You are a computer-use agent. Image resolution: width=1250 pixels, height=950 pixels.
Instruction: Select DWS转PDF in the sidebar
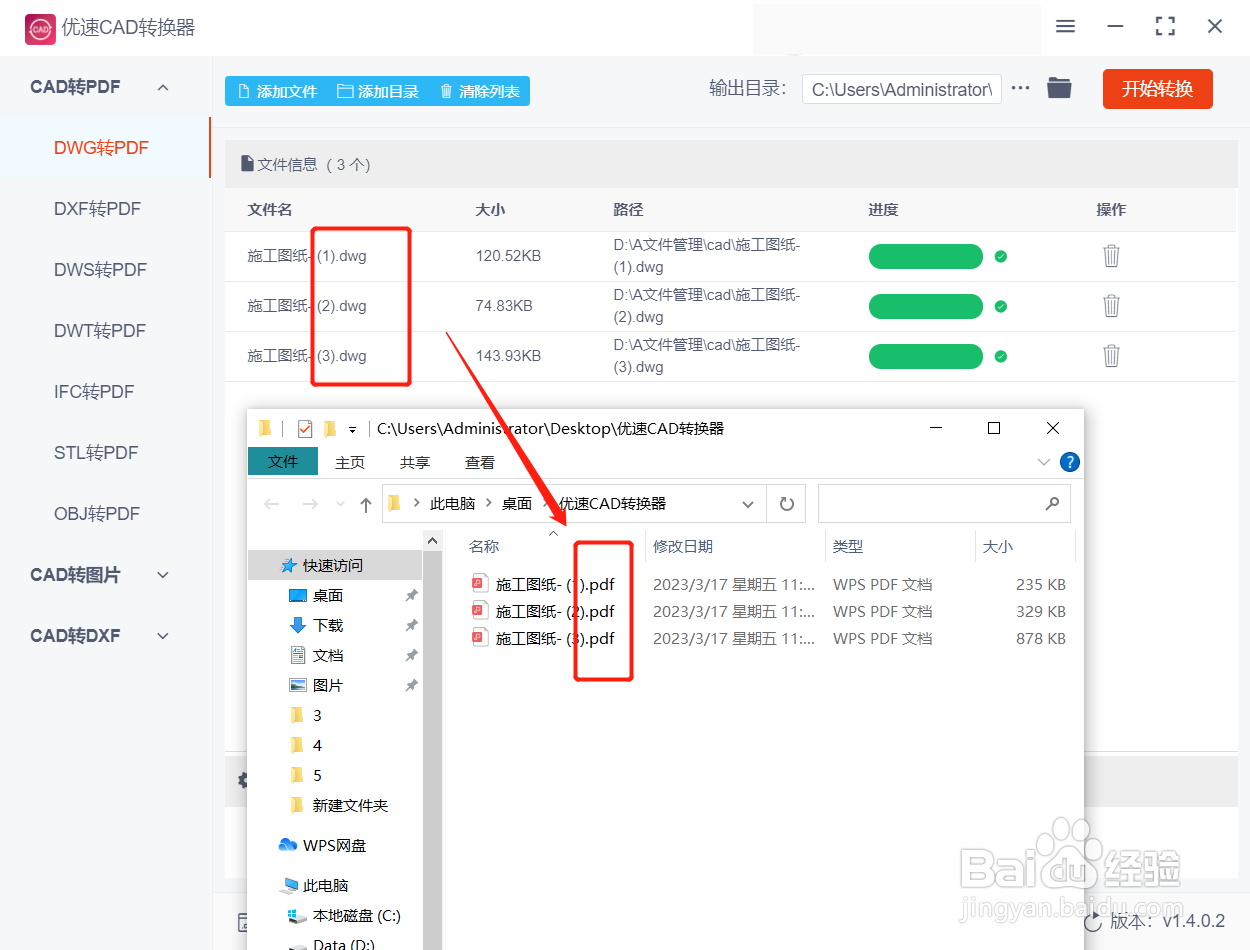(x=100, y=270)
